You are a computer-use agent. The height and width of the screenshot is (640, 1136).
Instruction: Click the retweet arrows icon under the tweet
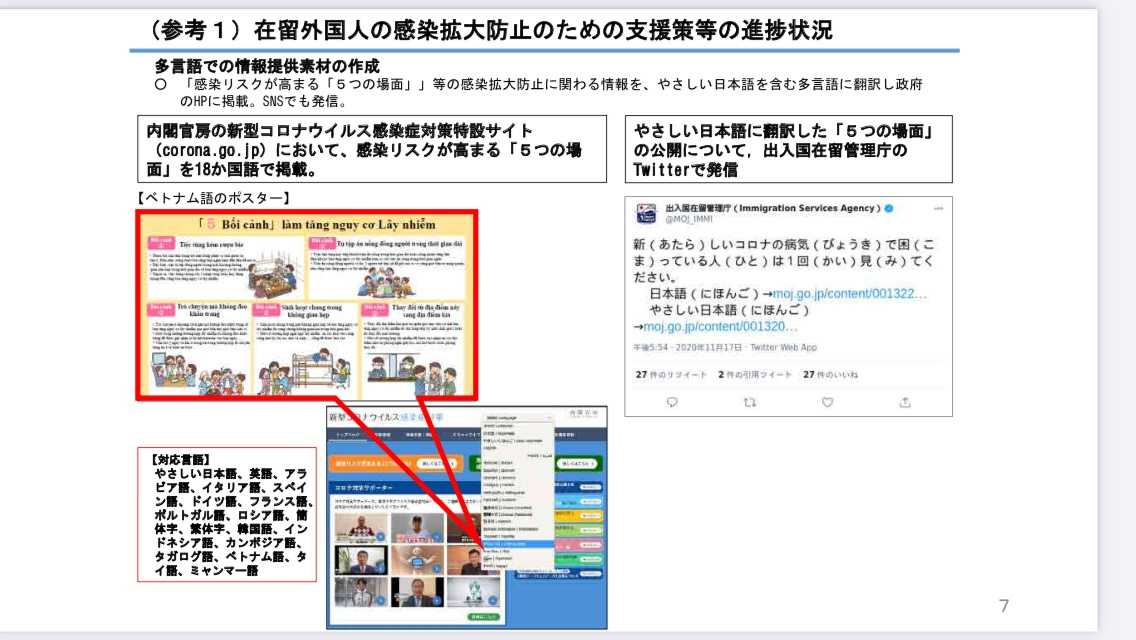coord(750,402)
